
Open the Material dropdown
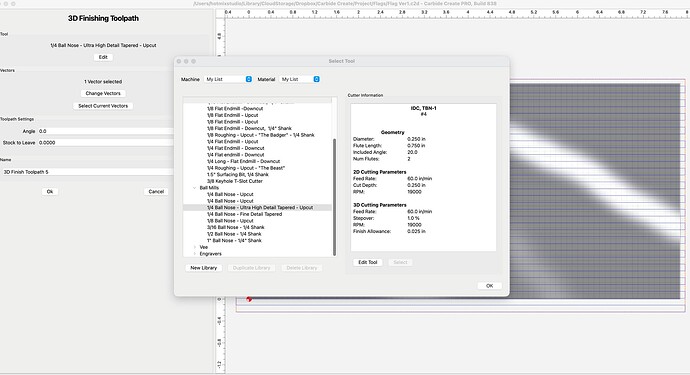tap(299, 79)
